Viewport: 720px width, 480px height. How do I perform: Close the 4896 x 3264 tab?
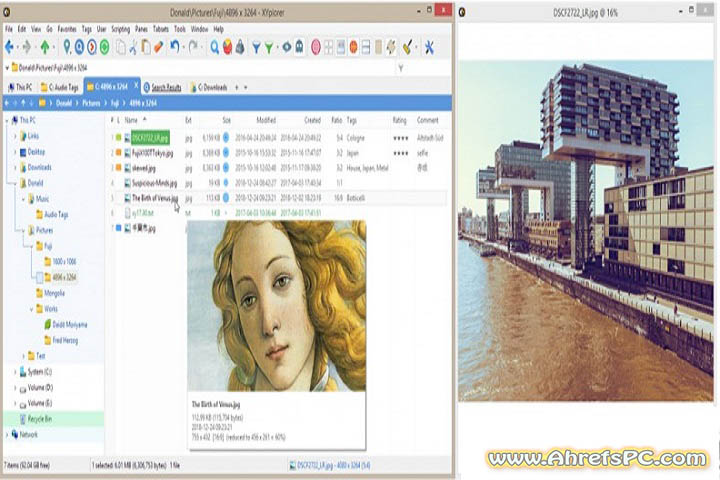[x=136, y=85]
